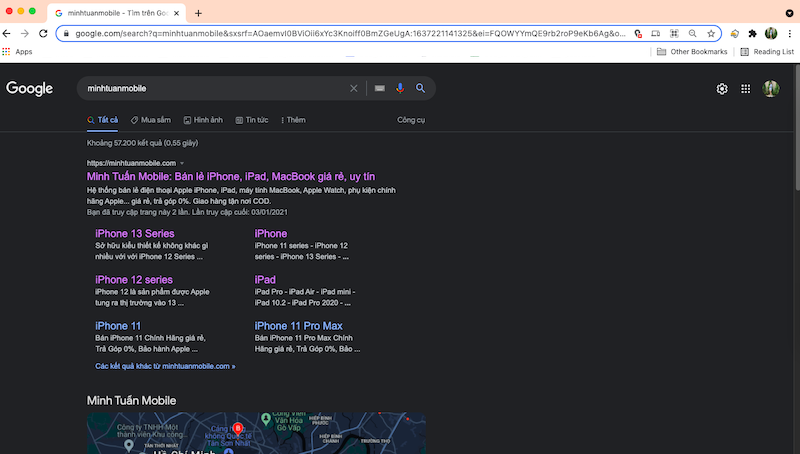This screenshot has width=800, height=454.
Task: Expand the Thêm menu
Action: (x=293, y=120)
